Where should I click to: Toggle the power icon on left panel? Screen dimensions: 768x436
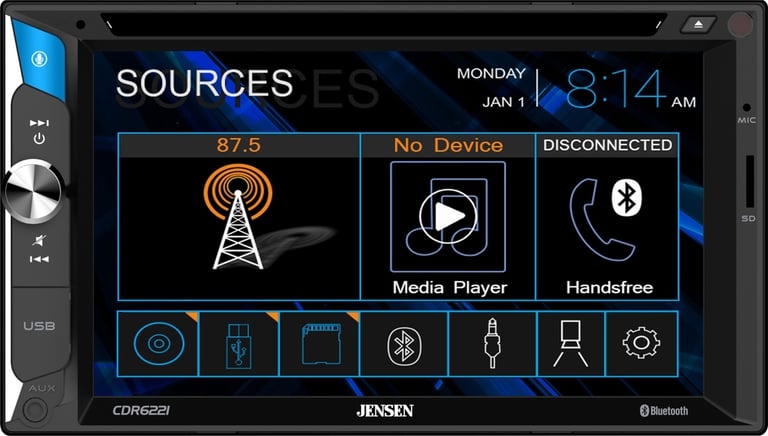(x=39, y=139)
